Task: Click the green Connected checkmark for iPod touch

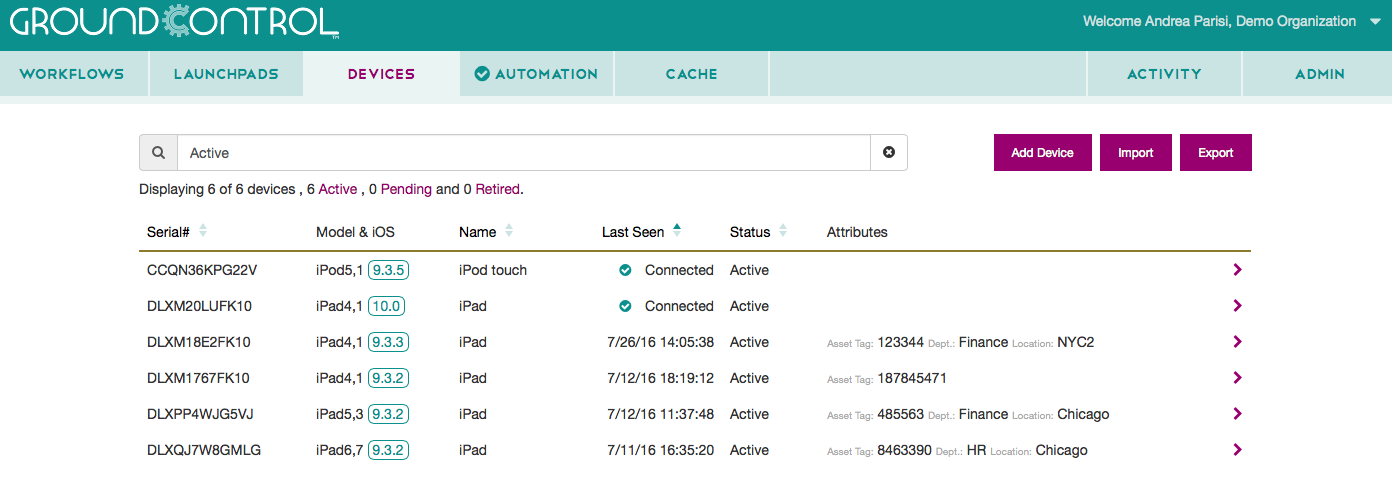Action: coord(625,270)
